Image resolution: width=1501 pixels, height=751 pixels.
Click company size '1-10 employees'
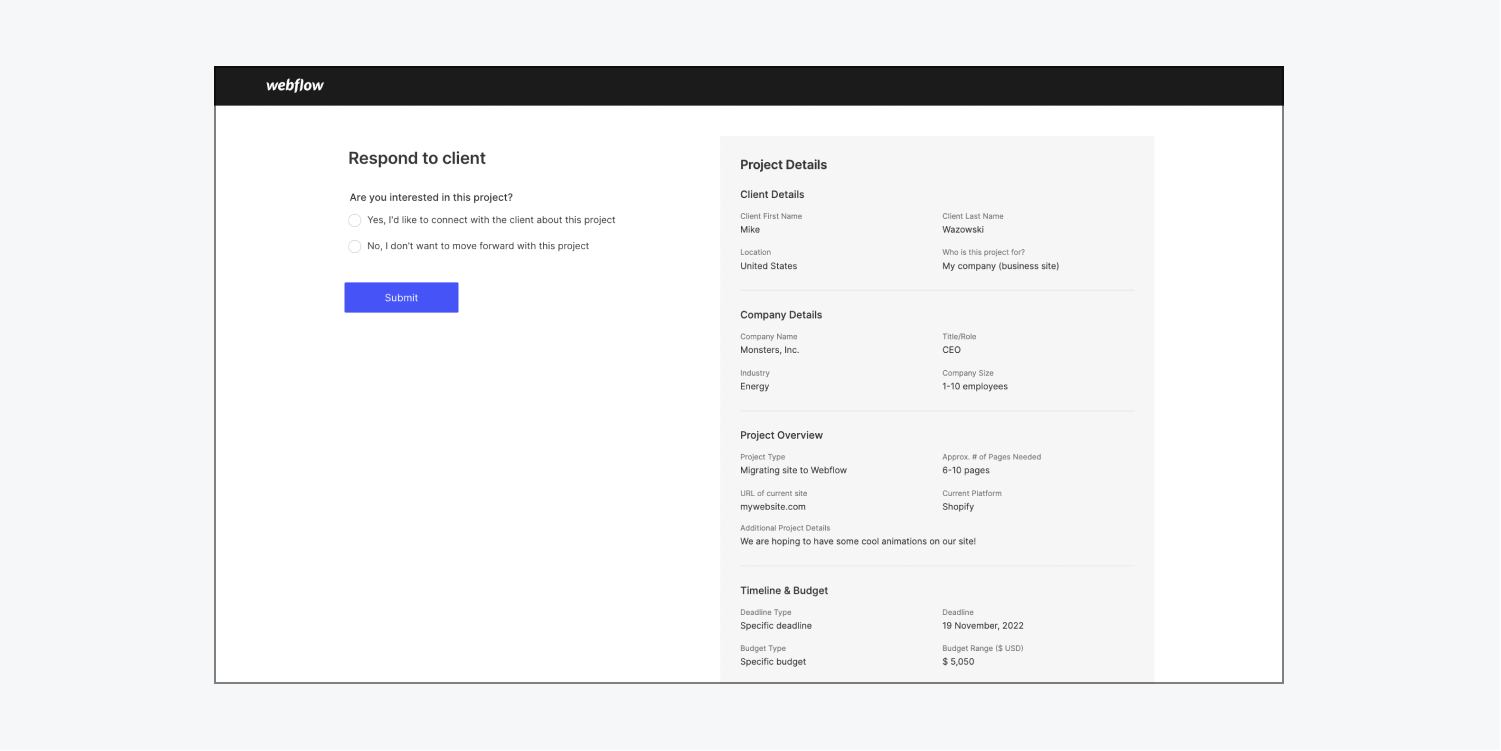pyautogui.click(x=975, y=386)
